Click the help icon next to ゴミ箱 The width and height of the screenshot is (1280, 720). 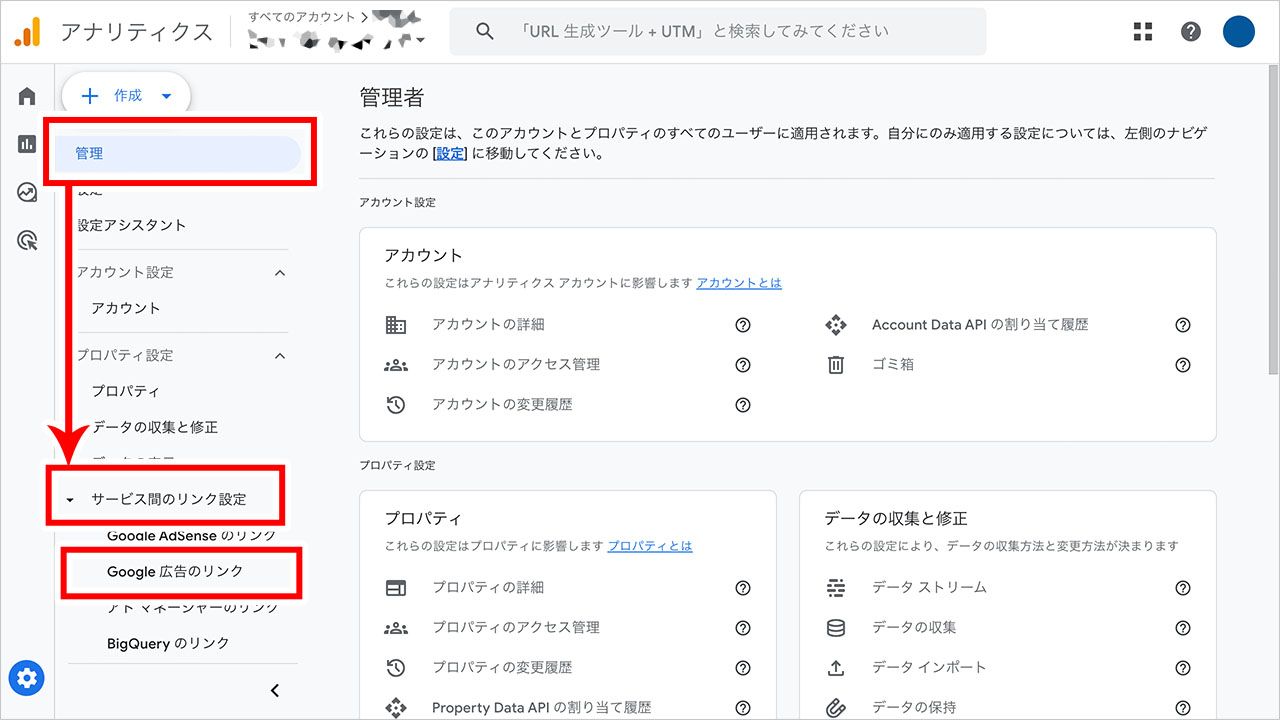pyautogui.click(x=1183, y=364)
